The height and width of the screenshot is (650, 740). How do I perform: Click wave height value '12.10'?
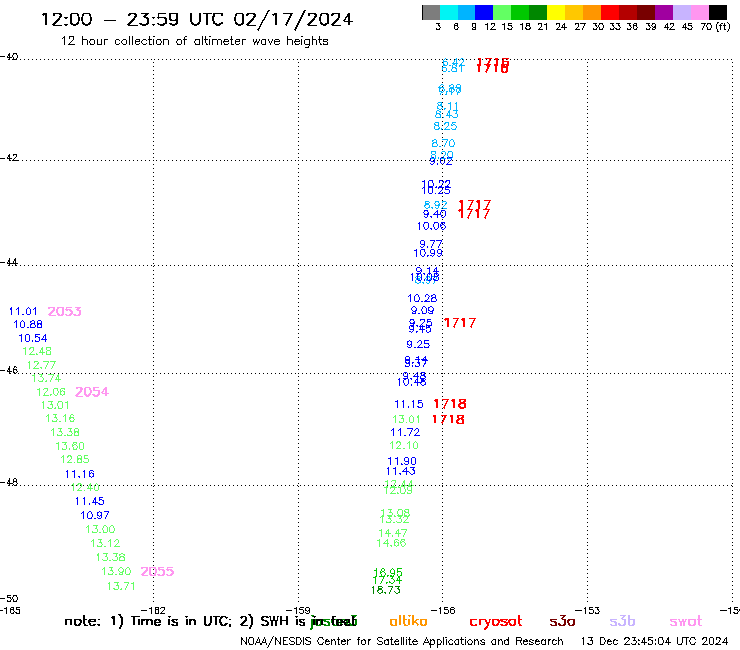click(404, 445)
